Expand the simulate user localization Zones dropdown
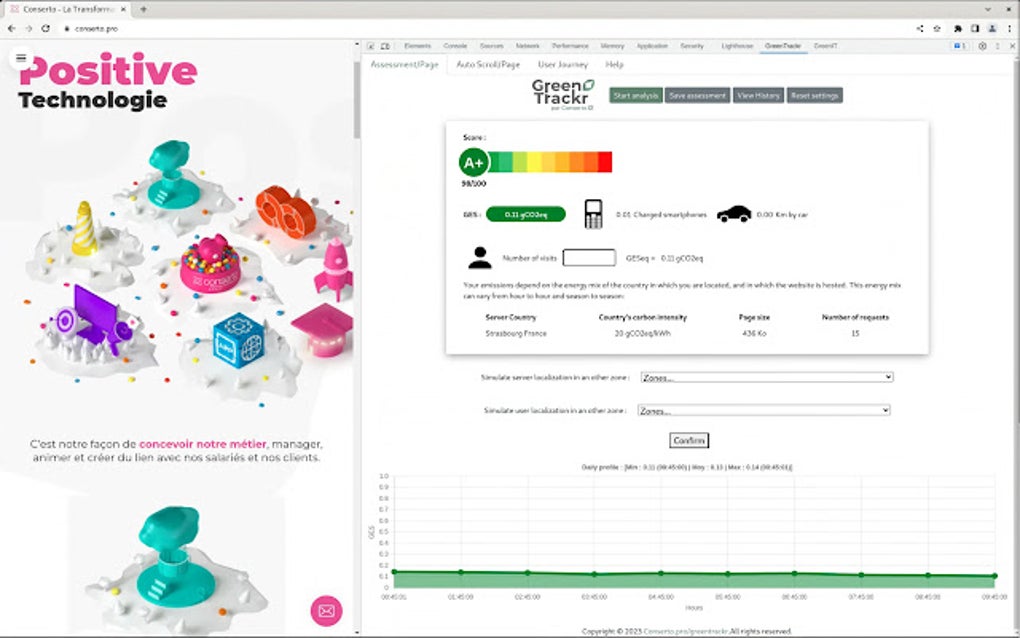Image resolution: width=1020 pixels, height=638 pixels. [x=764, y=410]
